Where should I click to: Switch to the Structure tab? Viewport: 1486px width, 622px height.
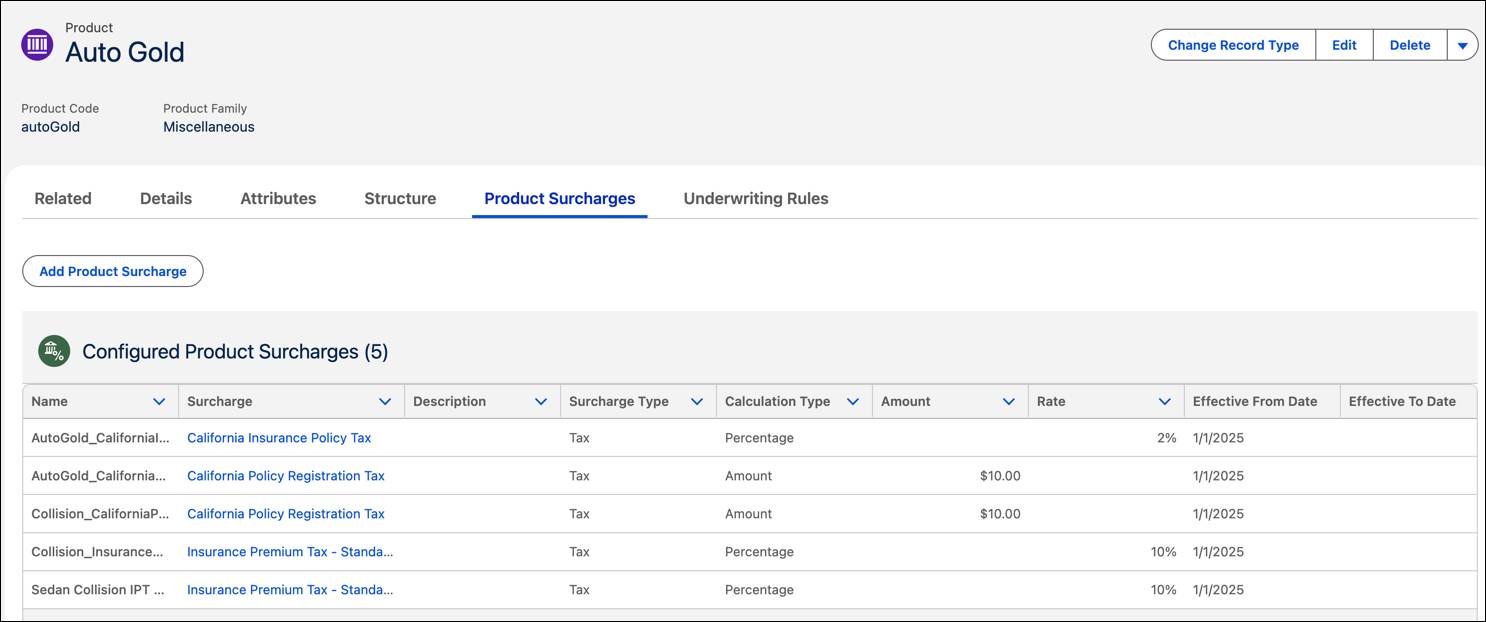click(x=400, y=198)
